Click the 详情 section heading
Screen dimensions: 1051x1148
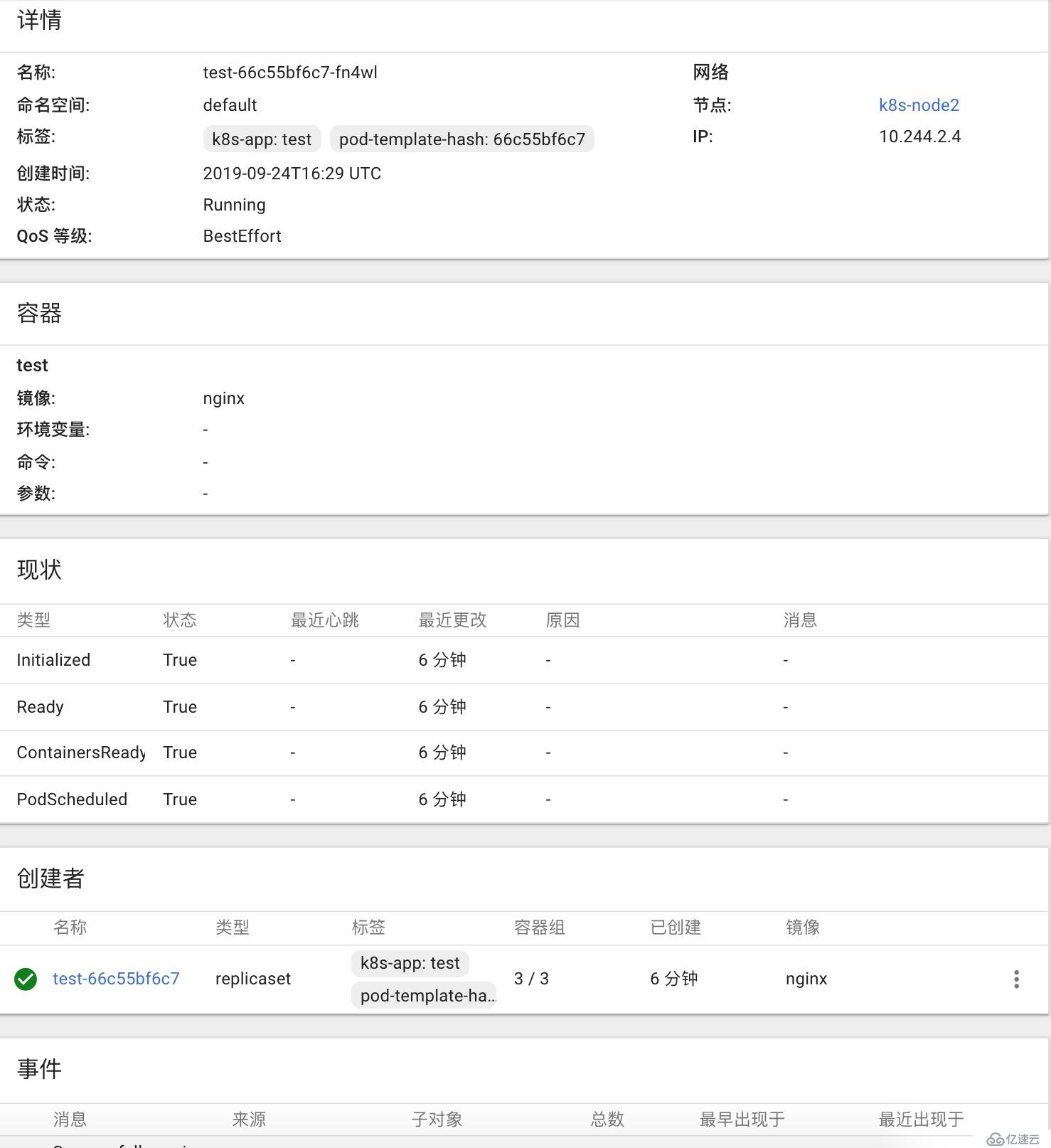[39, 20]
